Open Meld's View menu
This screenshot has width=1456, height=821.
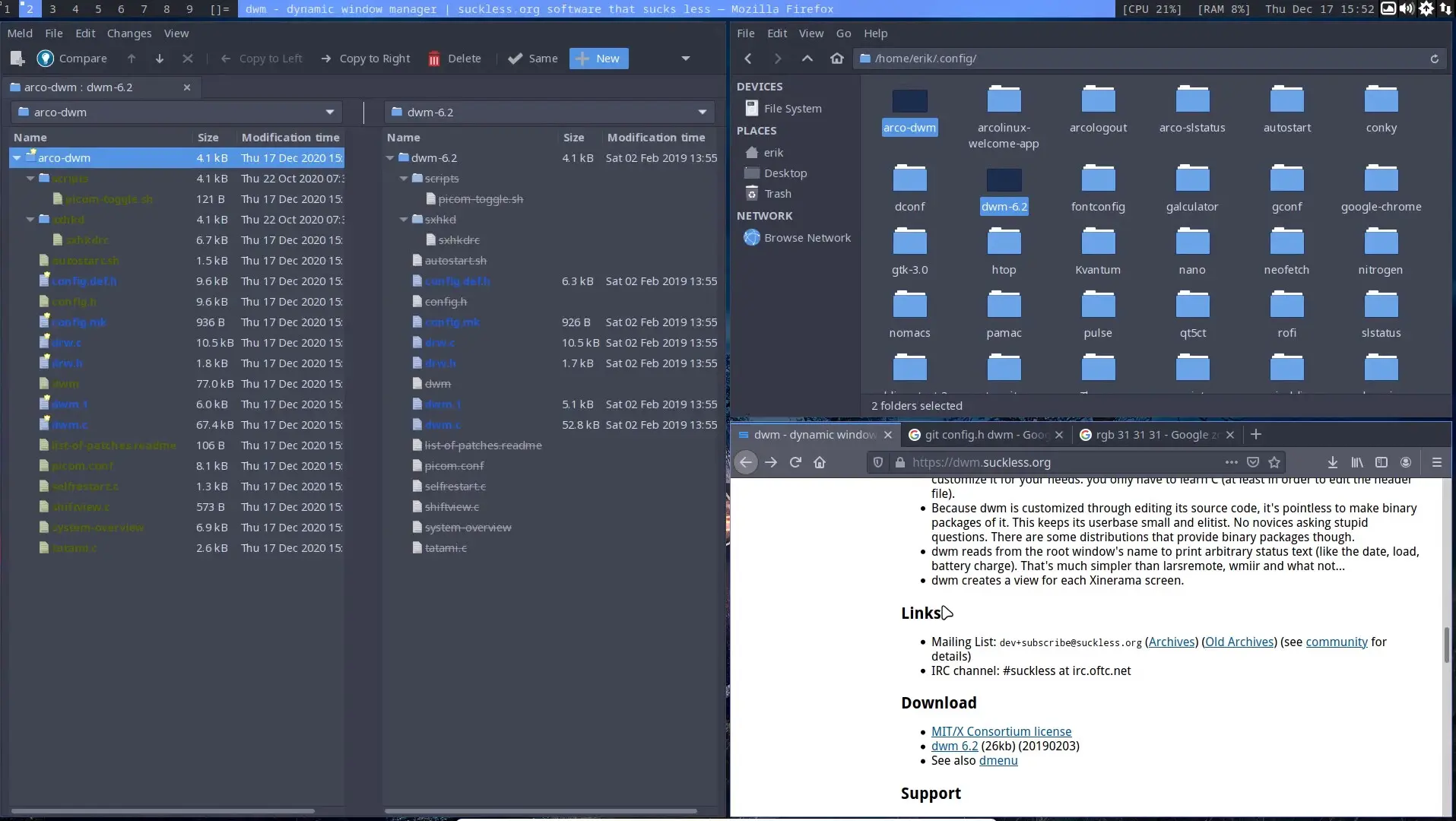tap(176, 33)
